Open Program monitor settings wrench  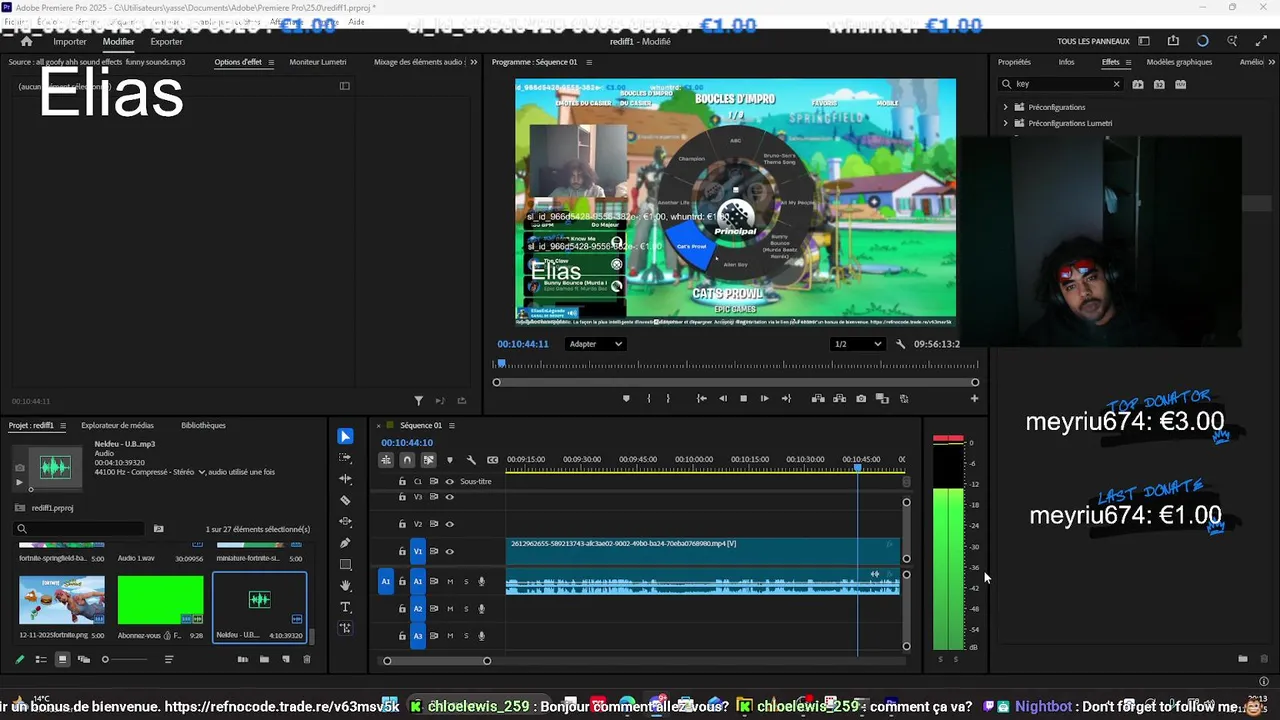tap(900, 344)
